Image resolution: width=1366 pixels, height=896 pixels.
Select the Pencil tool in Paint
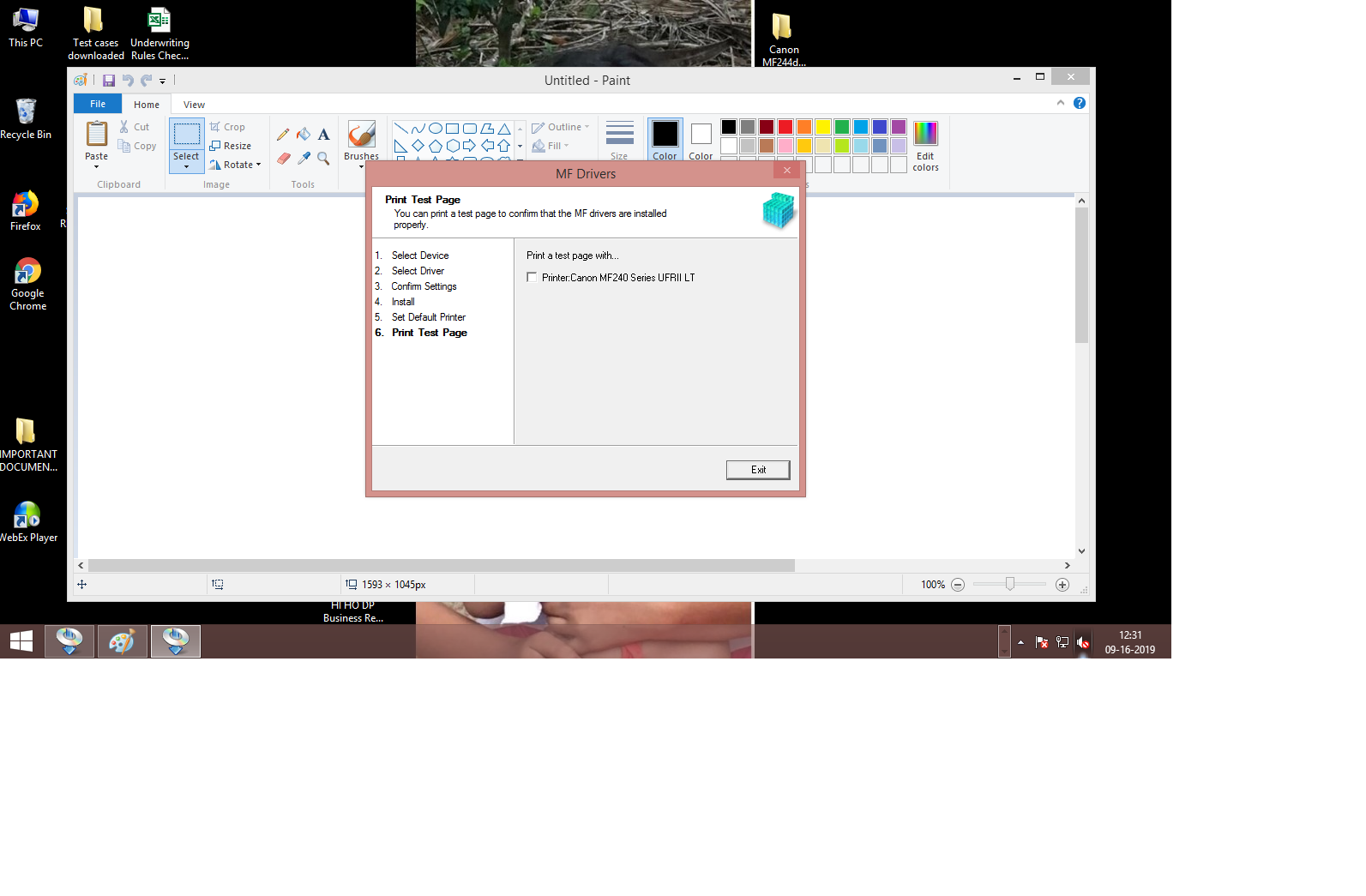(x=283, y=135)
